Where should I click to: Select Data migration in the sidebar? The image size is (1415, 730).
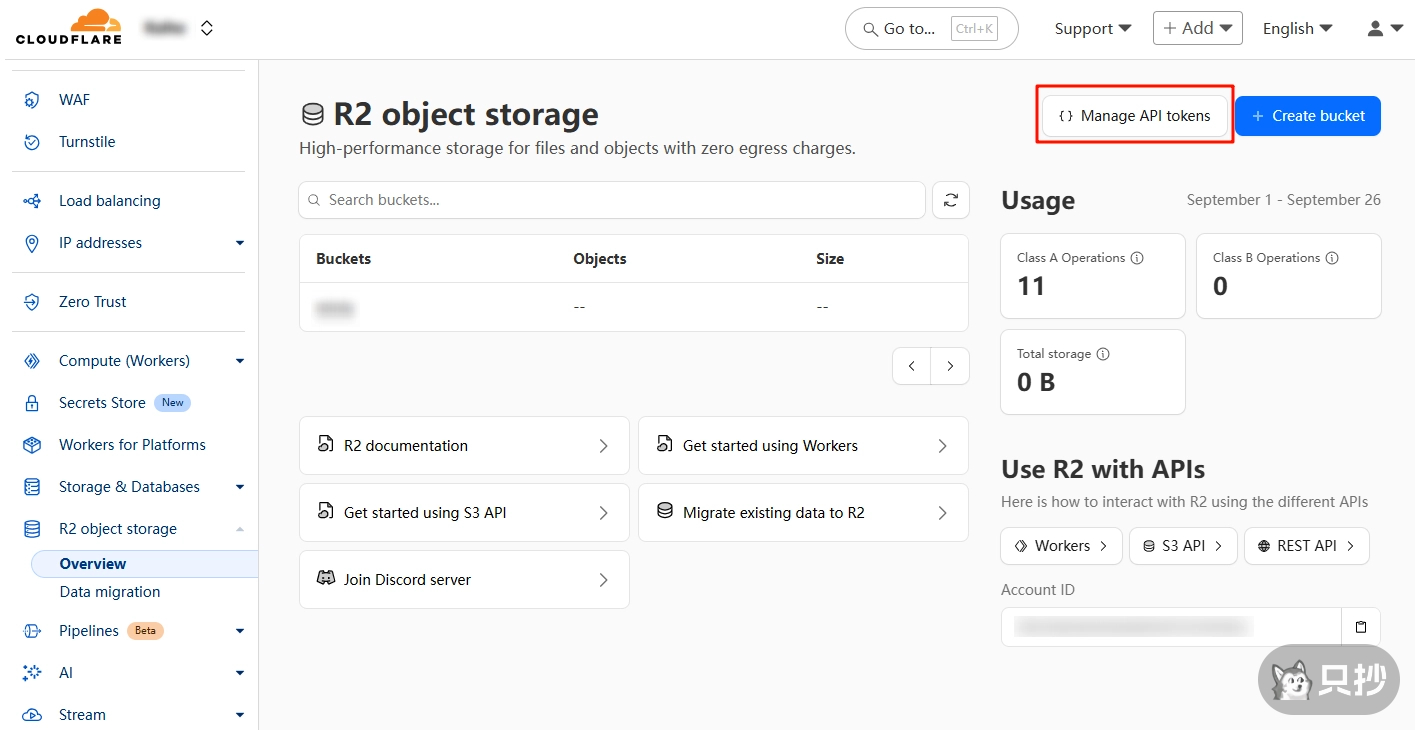tap(110, 592)
